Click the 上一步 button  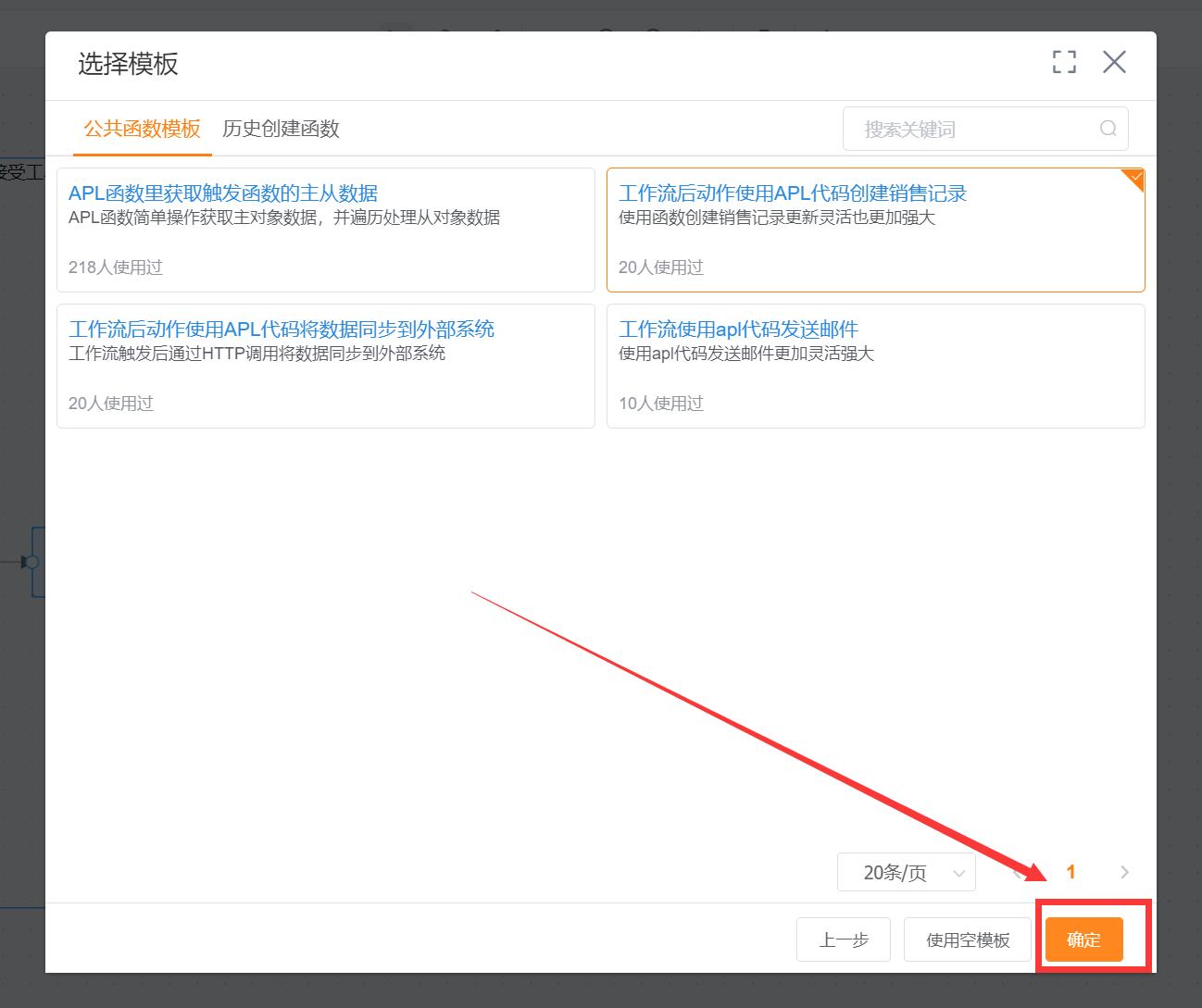[844, 940]
